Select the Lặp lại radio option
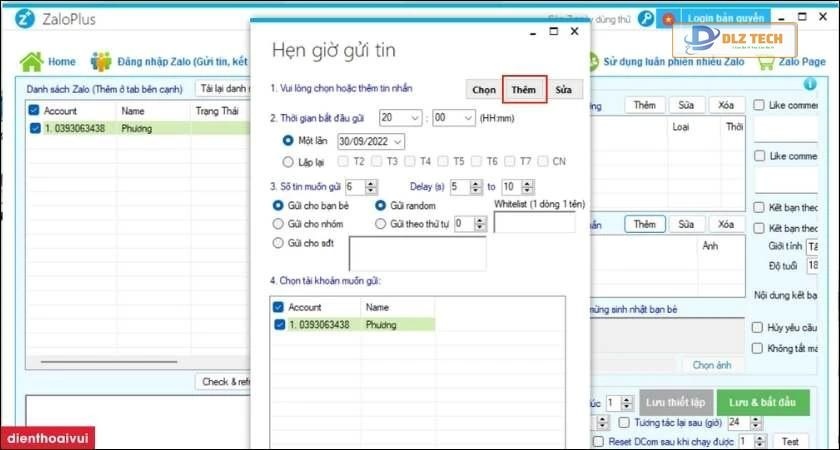The height and width of the screenshot is (450, 840). pyautogui.click(x=289, y=161)
